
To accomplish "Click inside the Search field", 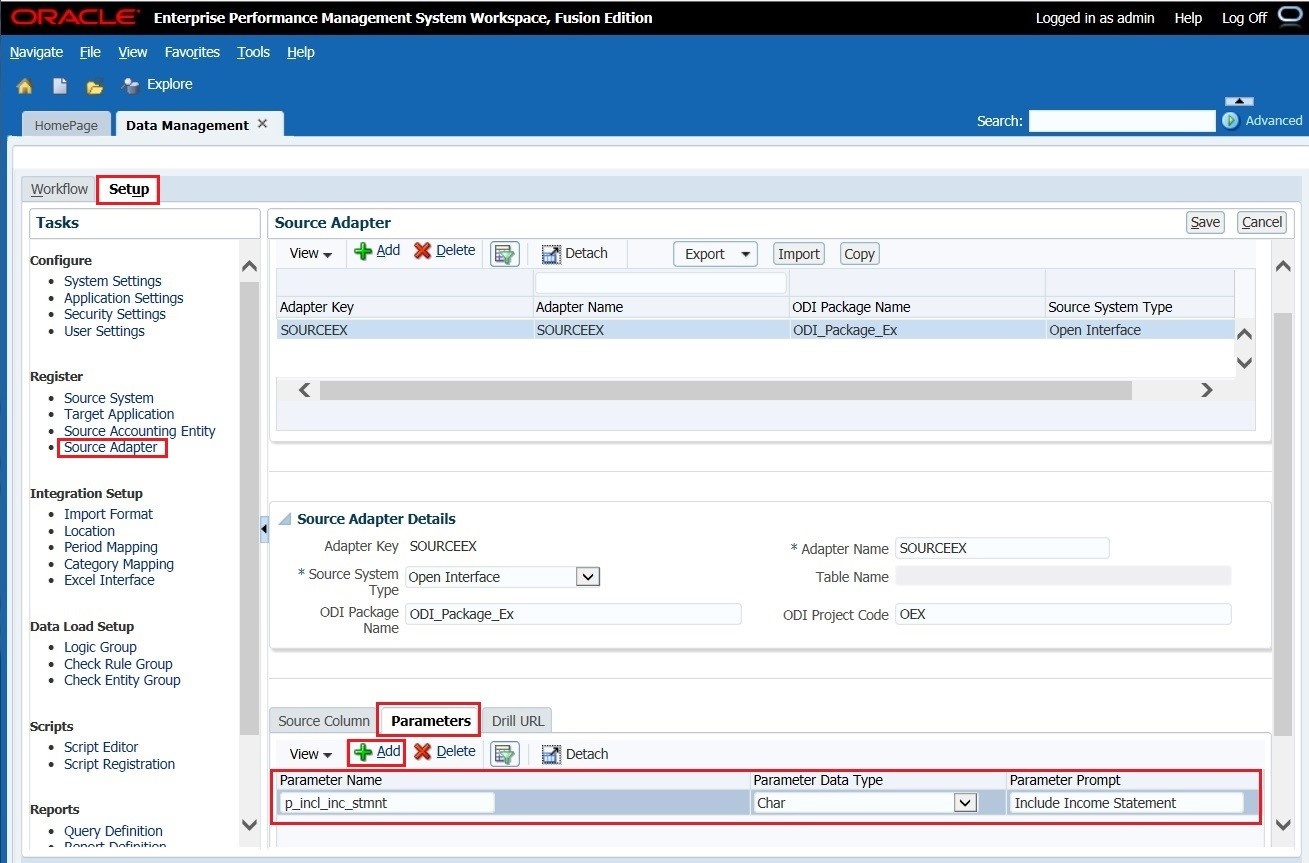I will pos(1120,120).
